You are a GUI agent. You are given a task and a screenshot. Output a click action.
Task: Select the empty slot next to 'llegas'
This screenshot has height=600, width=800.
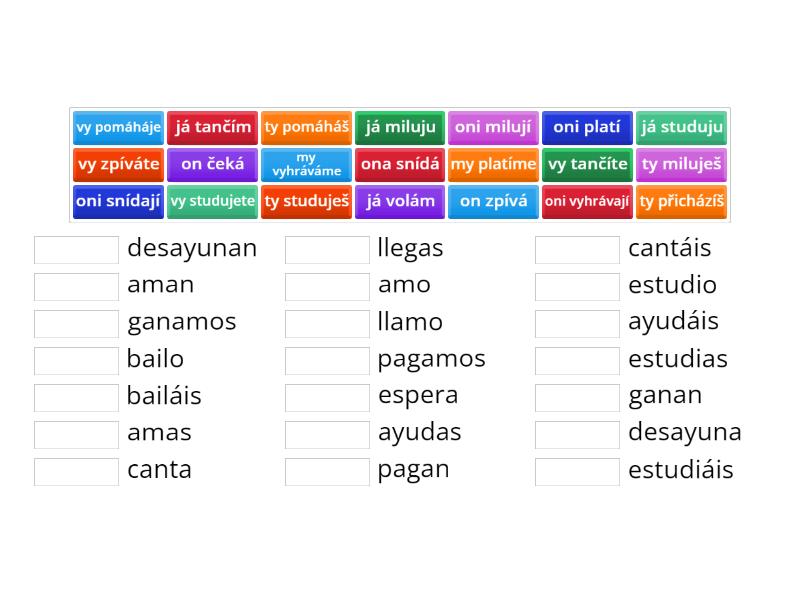(327, 249)
